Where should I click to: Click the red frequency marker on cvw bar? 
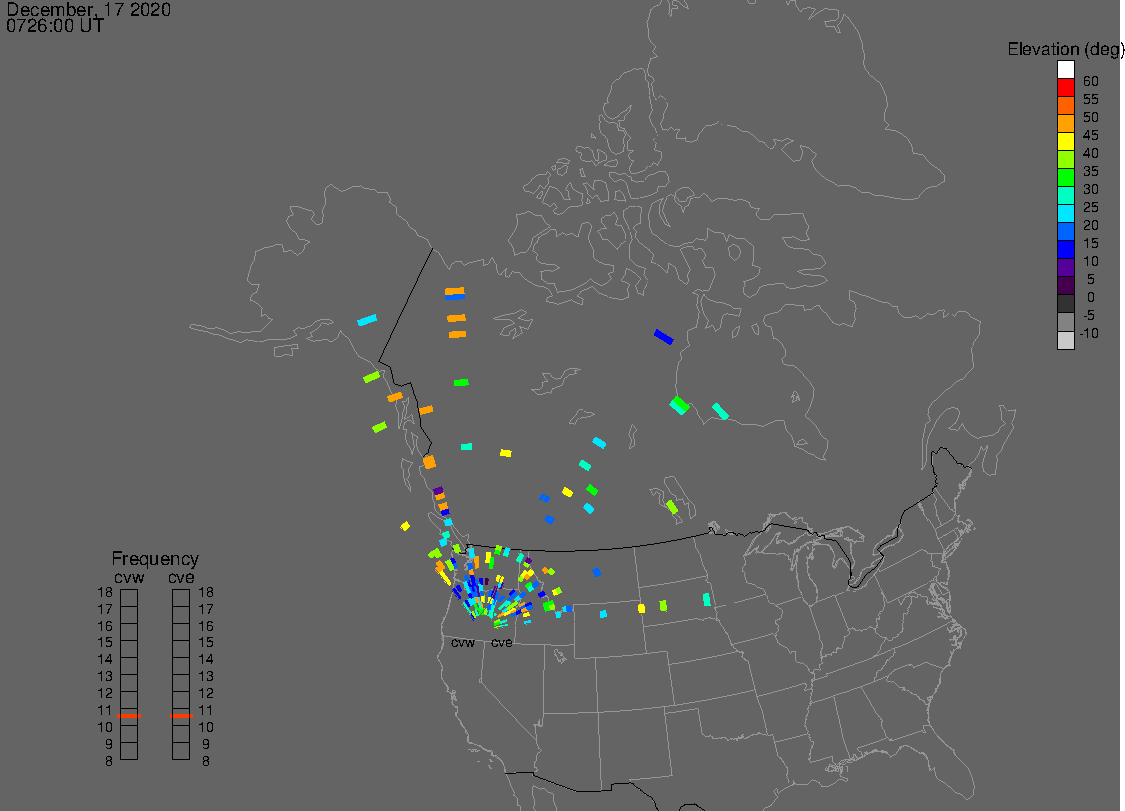[129, 716]
